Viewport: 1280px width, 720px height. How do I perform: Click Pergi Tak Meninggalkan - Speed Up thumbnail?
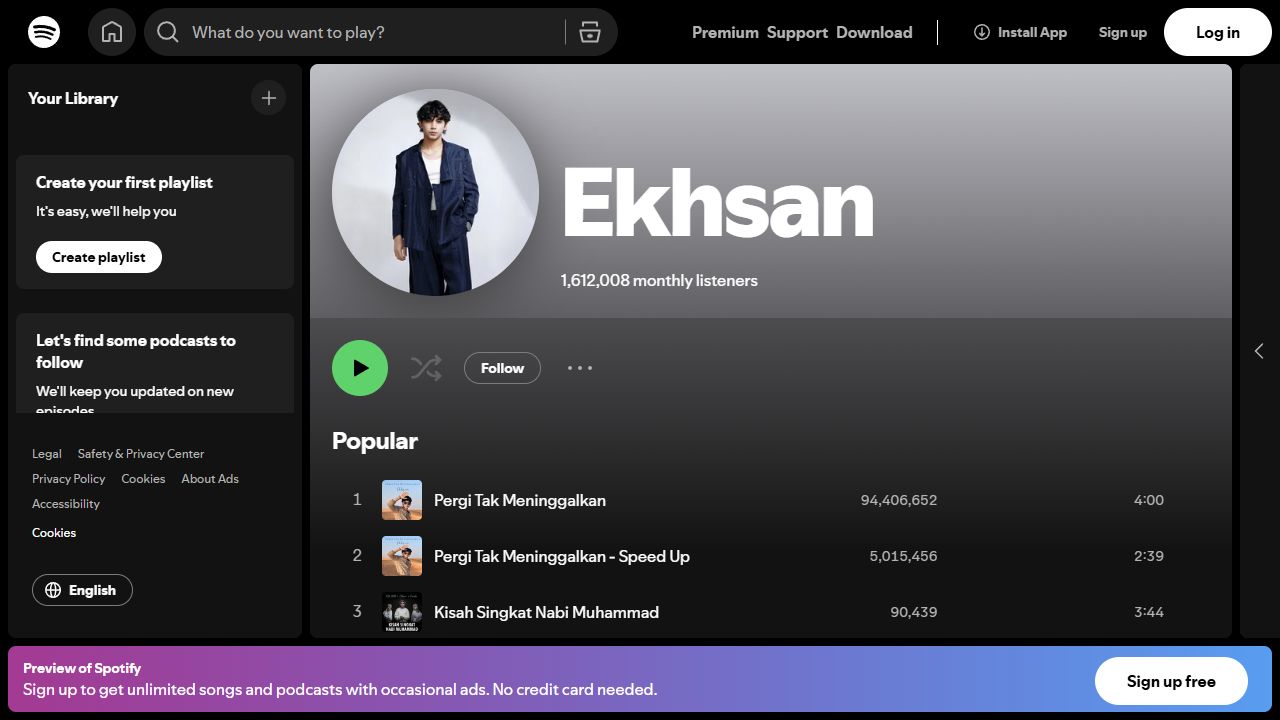[402, 556]
